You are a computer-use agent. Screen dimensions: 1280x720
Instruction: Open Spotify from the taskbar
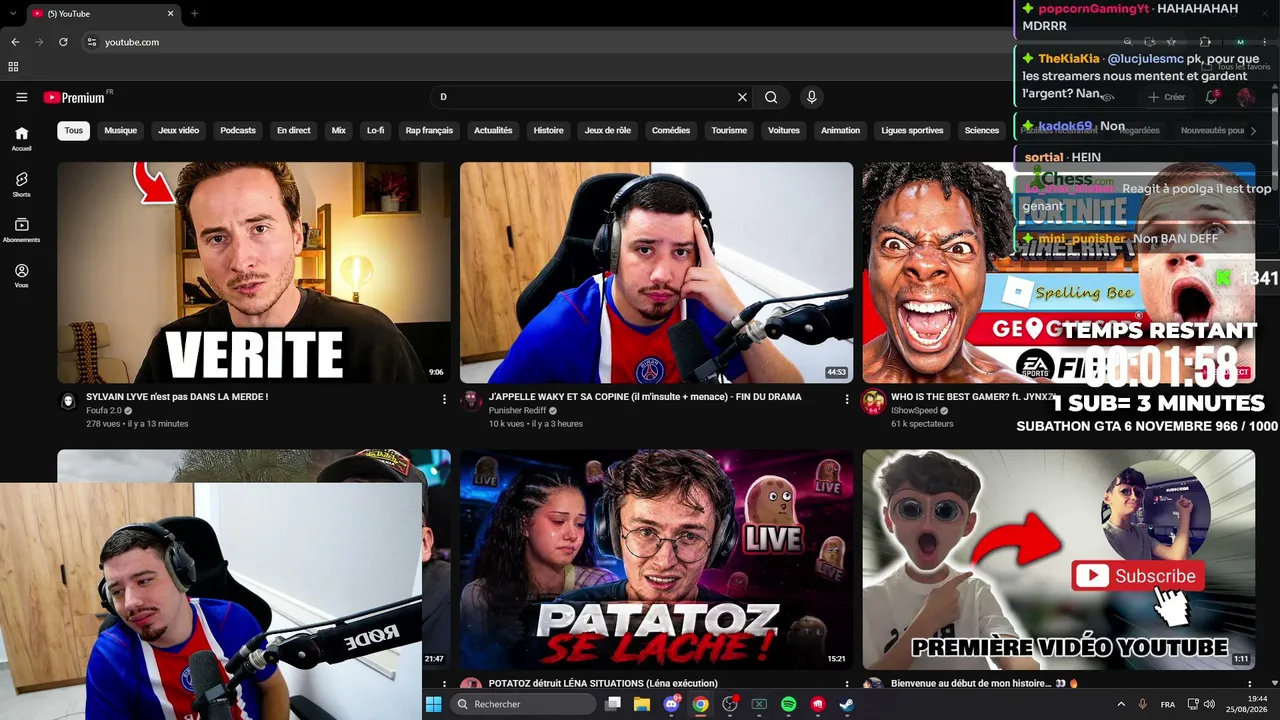click(x=788, y=704)
